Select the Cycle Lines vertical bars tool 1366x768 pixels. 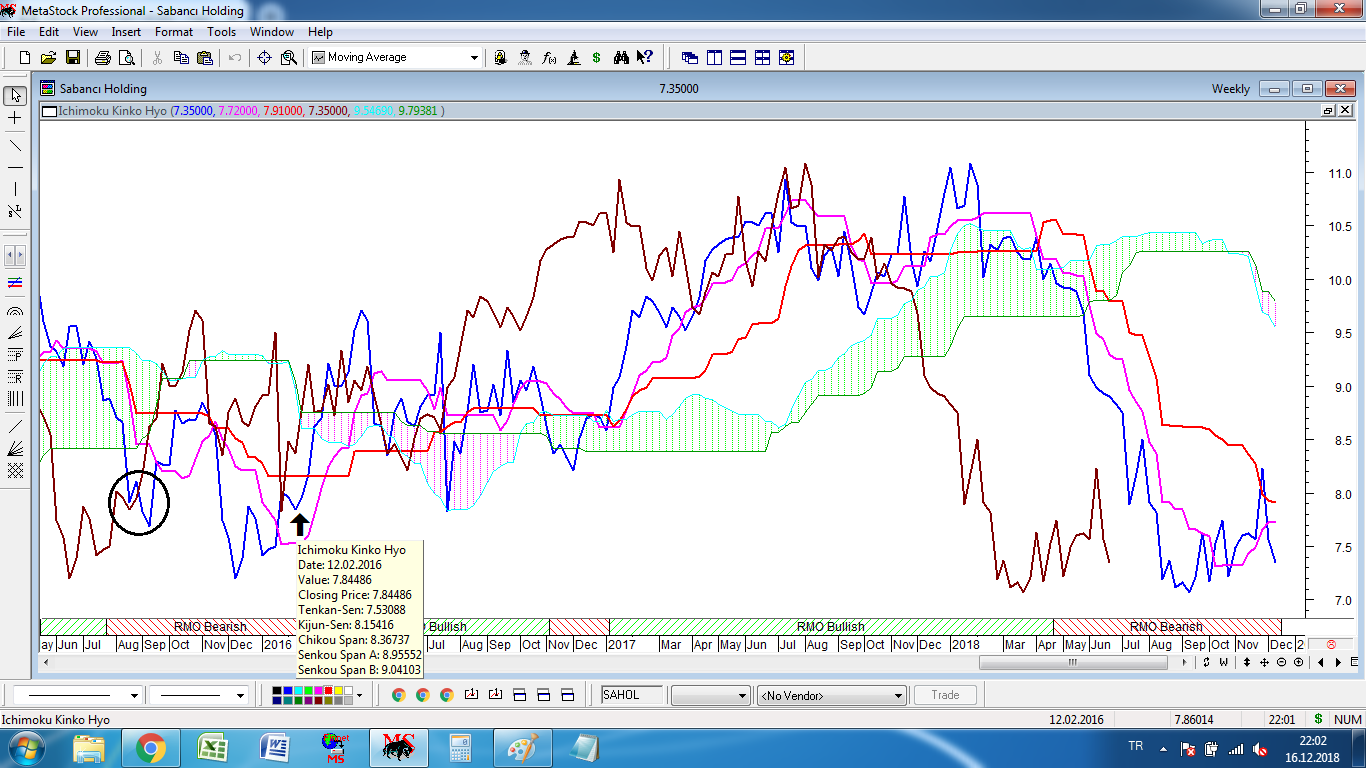(15, 399)
